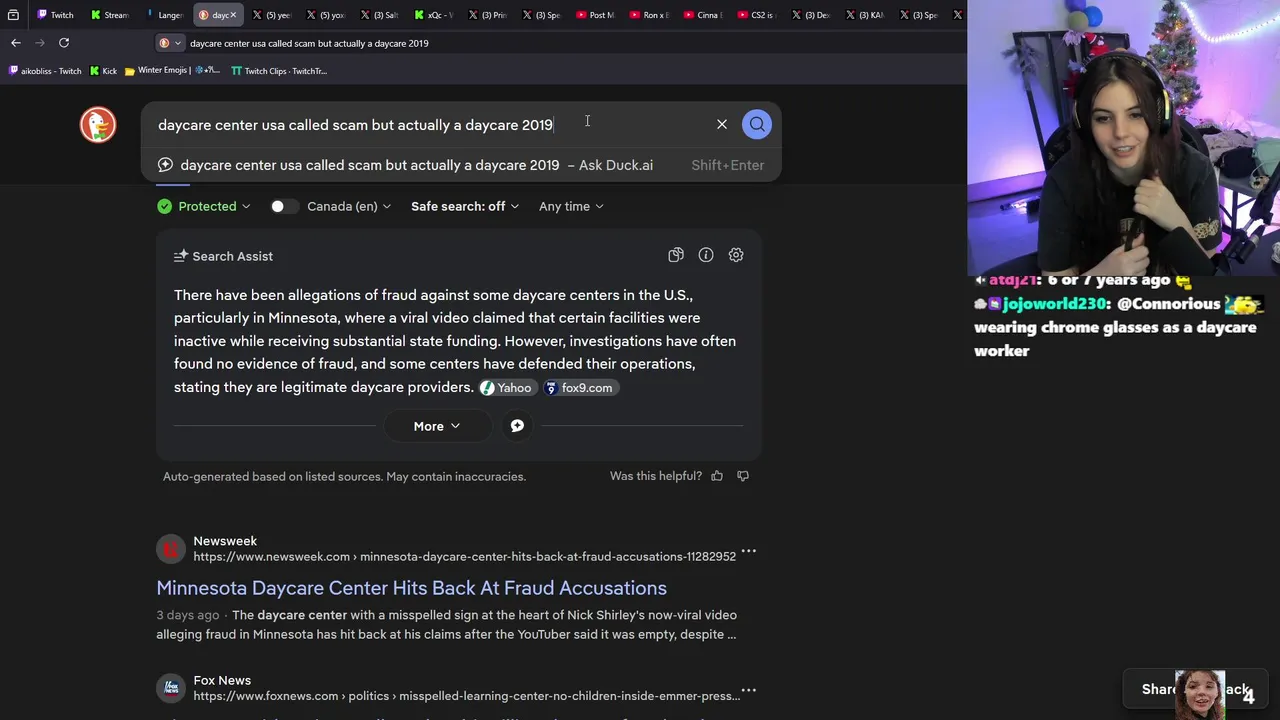Open Minnesota Daycare Center Hits Back headline
1280x720 pixels.
coord(411,588)
